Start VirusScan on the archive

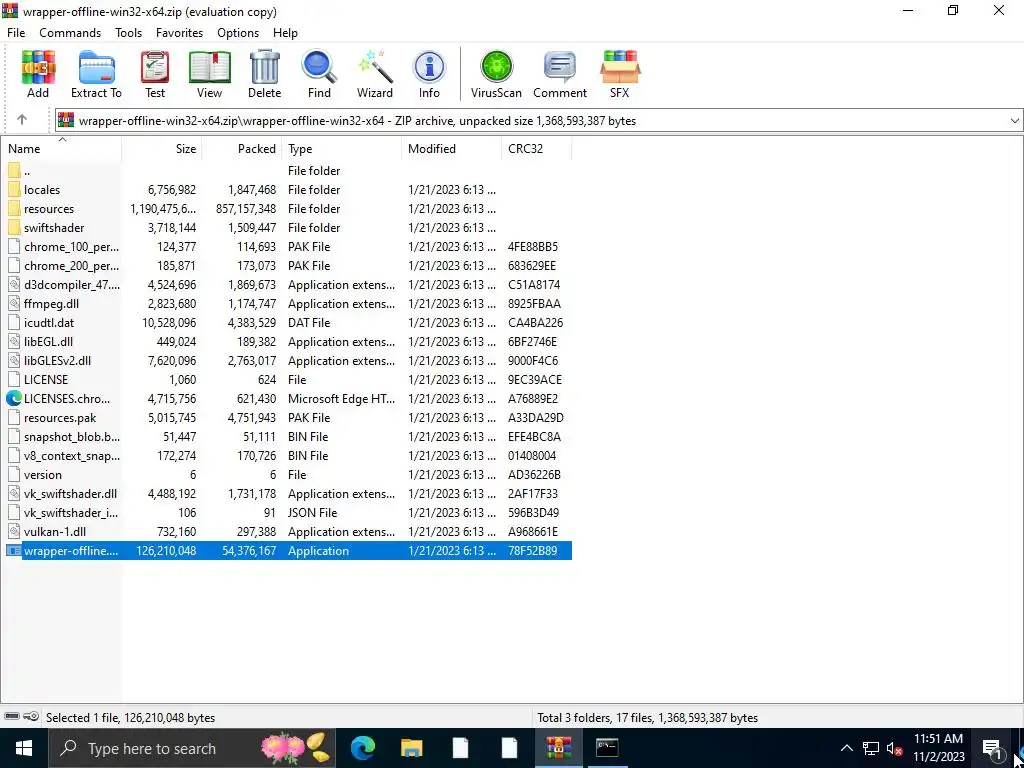(496, 74)
